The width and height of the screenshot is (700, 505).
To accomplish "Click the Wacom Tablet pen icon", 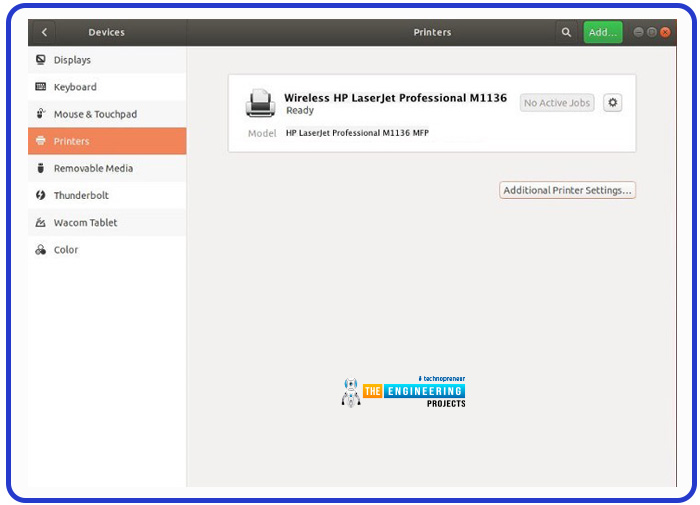I will (x=41, y=222).
